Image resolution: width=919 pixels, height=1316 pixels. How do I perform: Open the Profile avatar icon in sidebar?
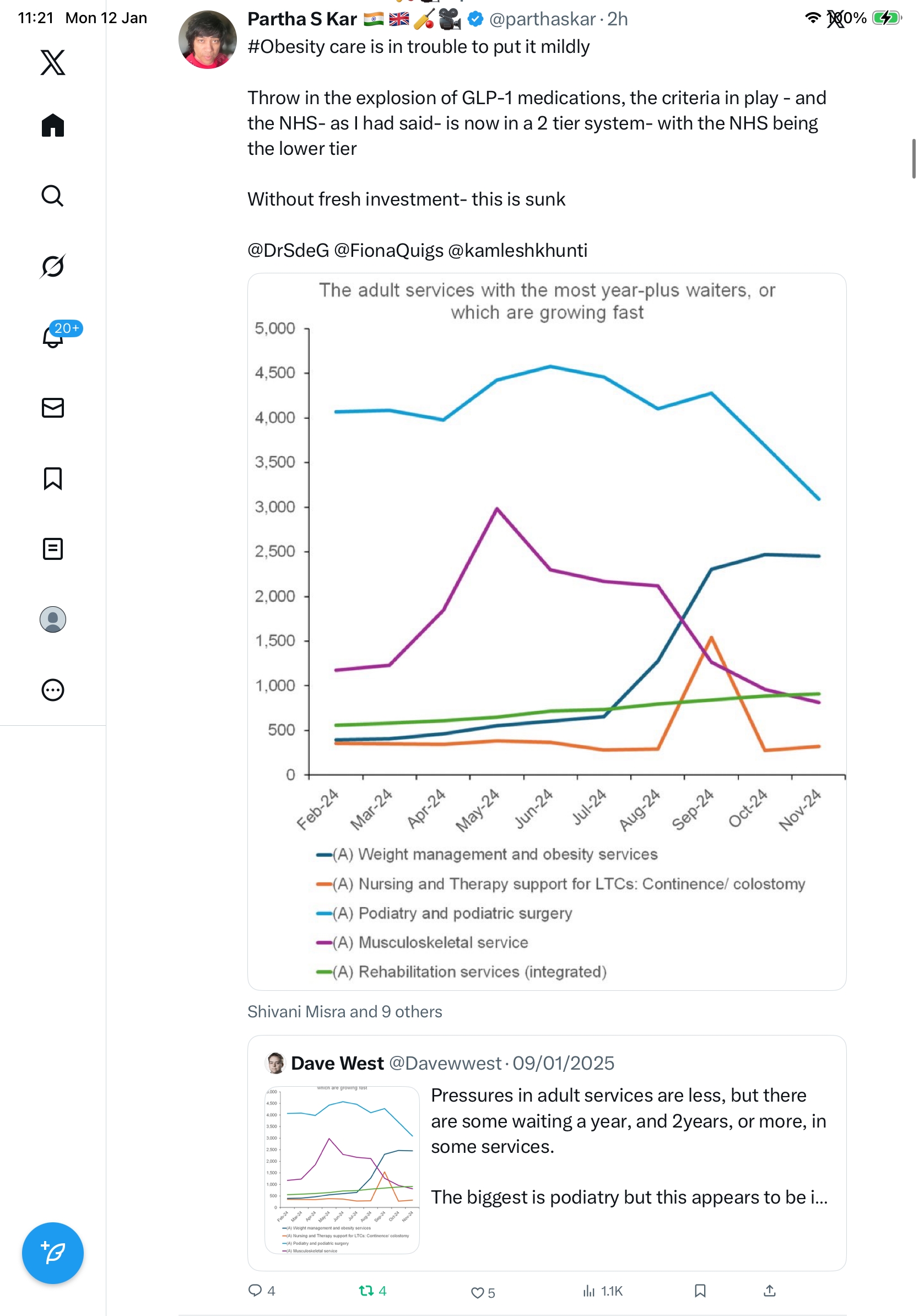[53, 619]
